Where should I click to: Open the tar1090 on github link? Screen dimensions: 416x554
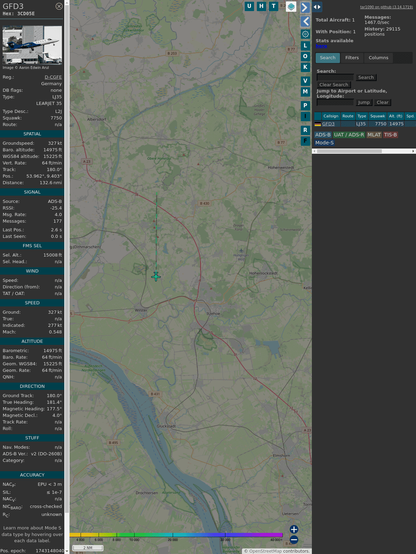(386, 7)
